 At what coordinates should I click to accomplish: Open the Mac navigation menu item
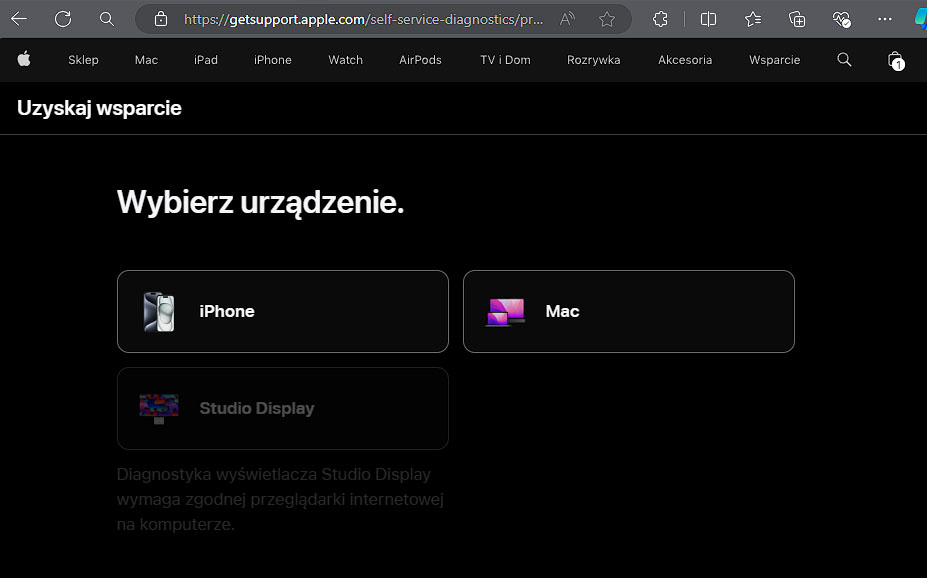[x=146, y=60]
